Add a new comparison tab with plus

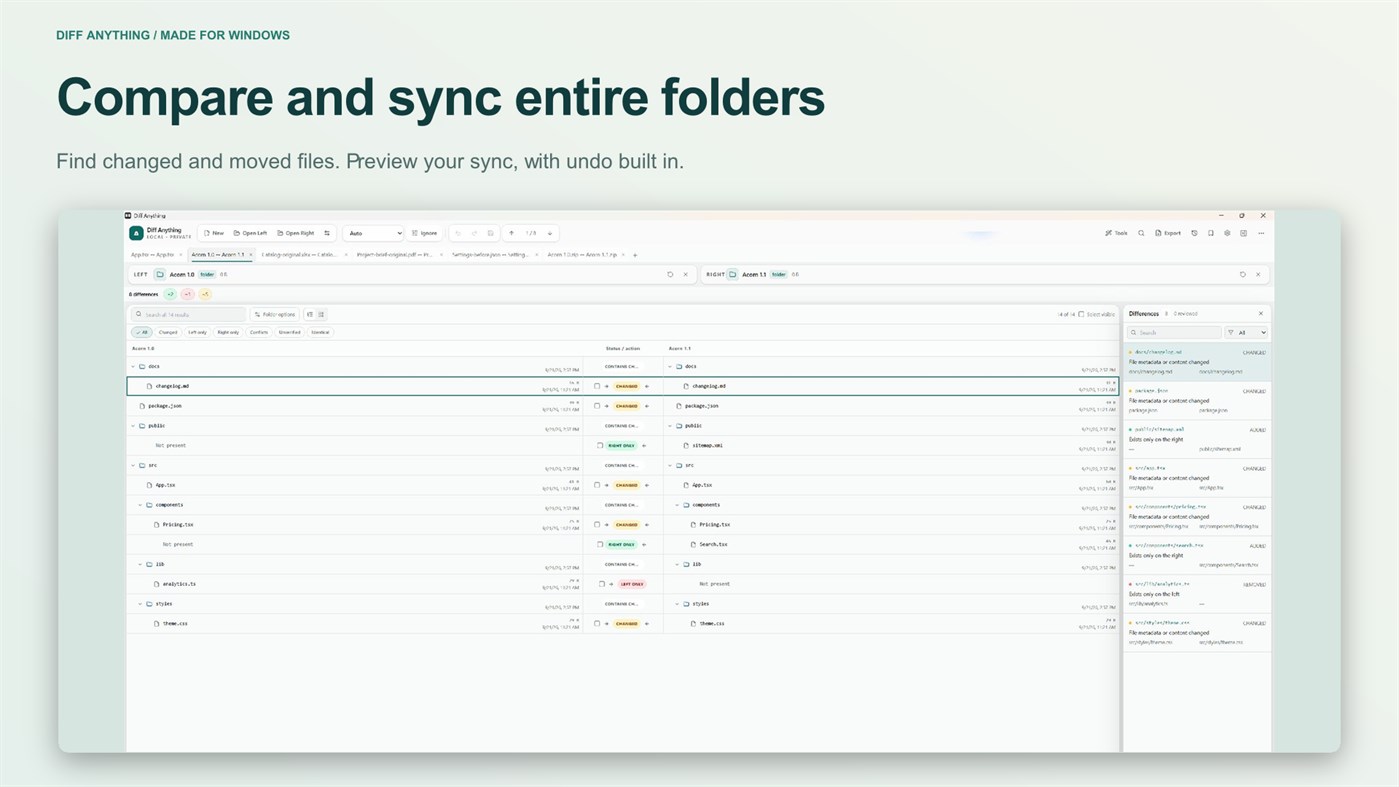[635, 255]
